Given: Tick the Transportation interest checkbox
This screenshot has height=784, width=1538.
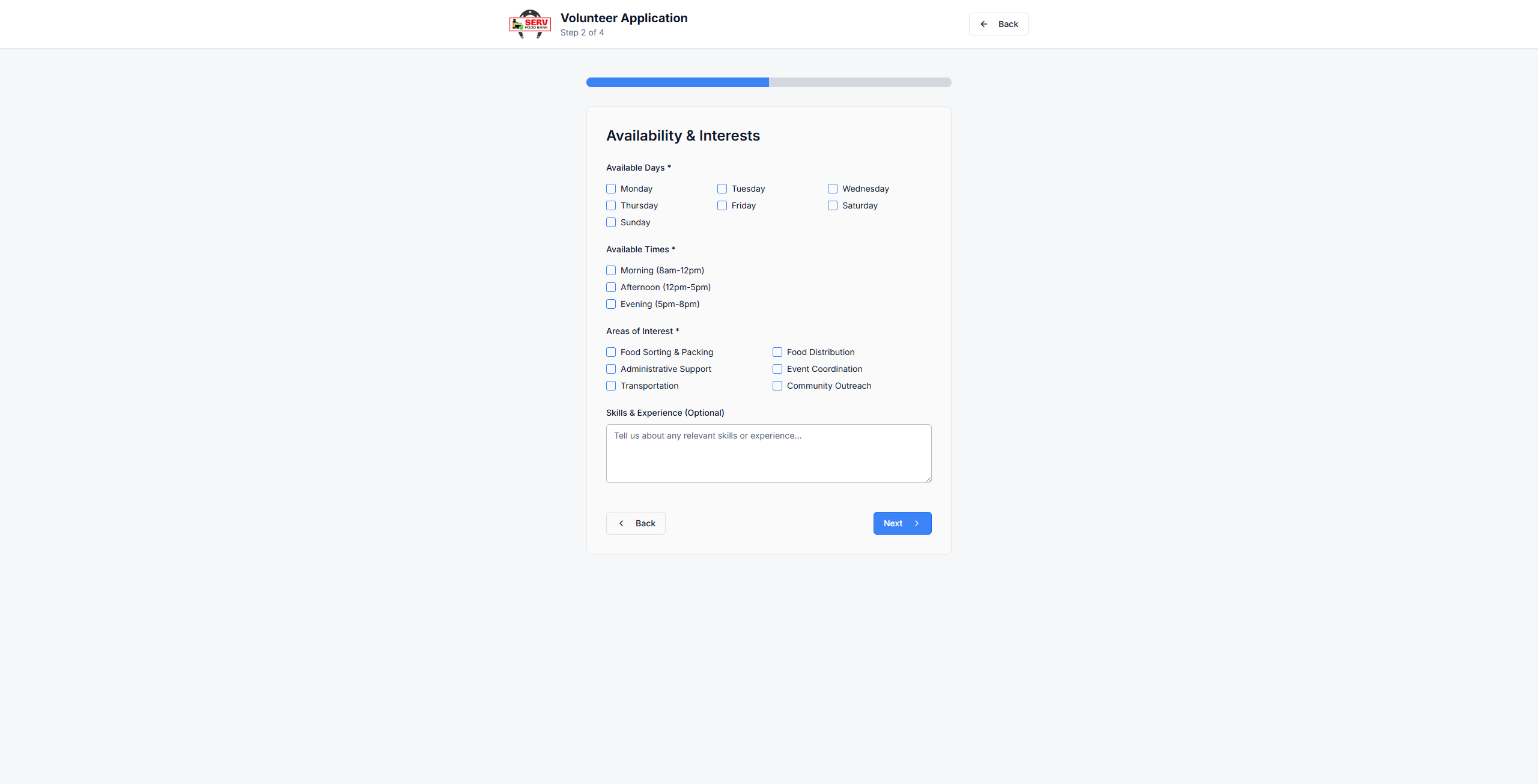Looking at the screenshot, I should [x=611, y=386].
